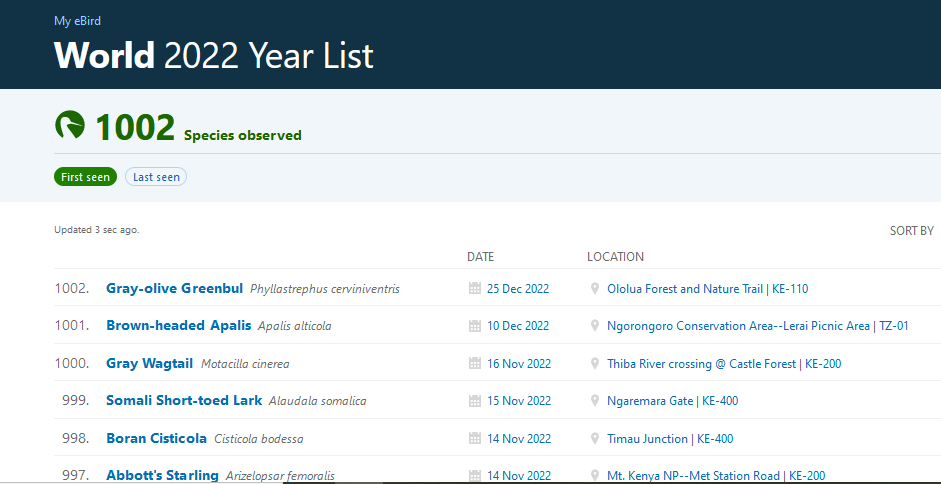This screenshot has height=484, width=941.
Task: Click calendar icon beside 10 Dec 2022
Action: (x=475, y=326)
